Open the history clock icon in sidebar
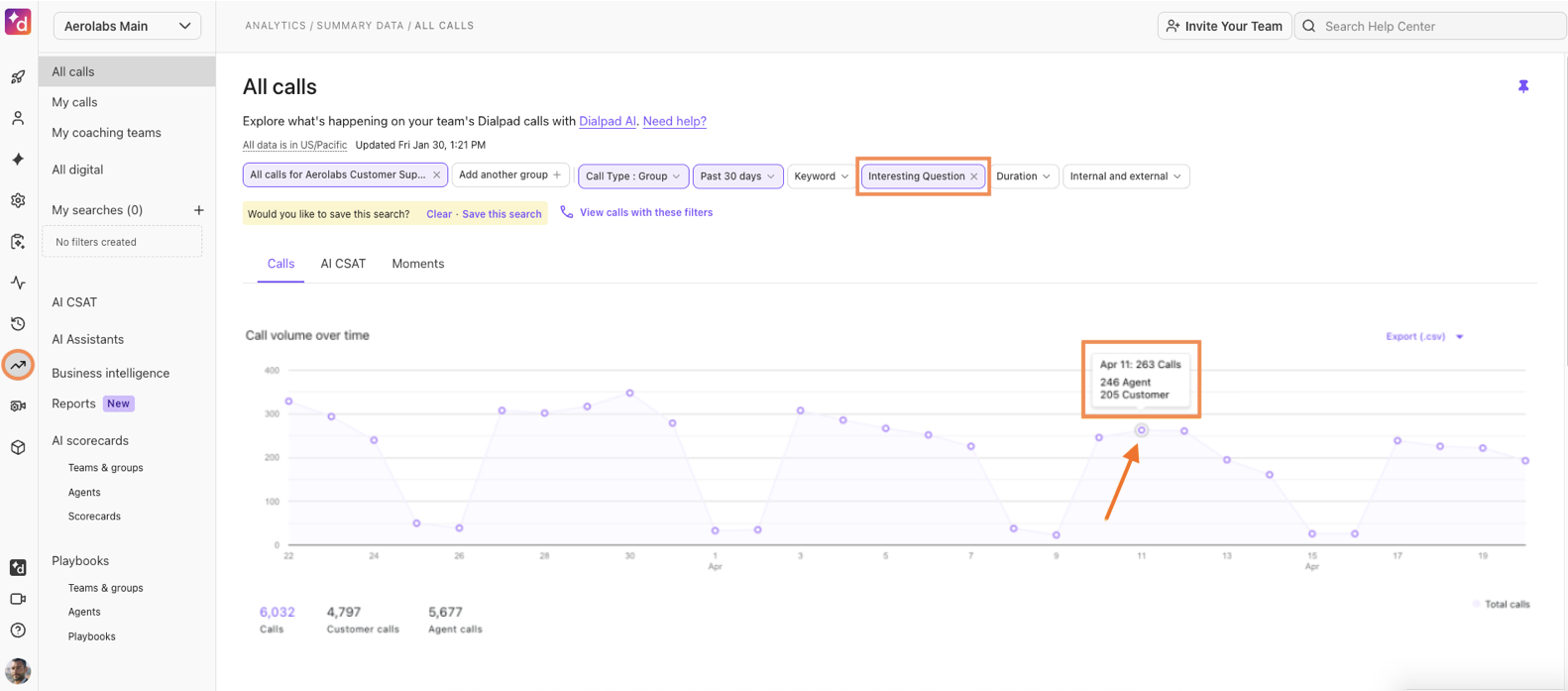Viewport: 1568px width, 691px height. 18,324
